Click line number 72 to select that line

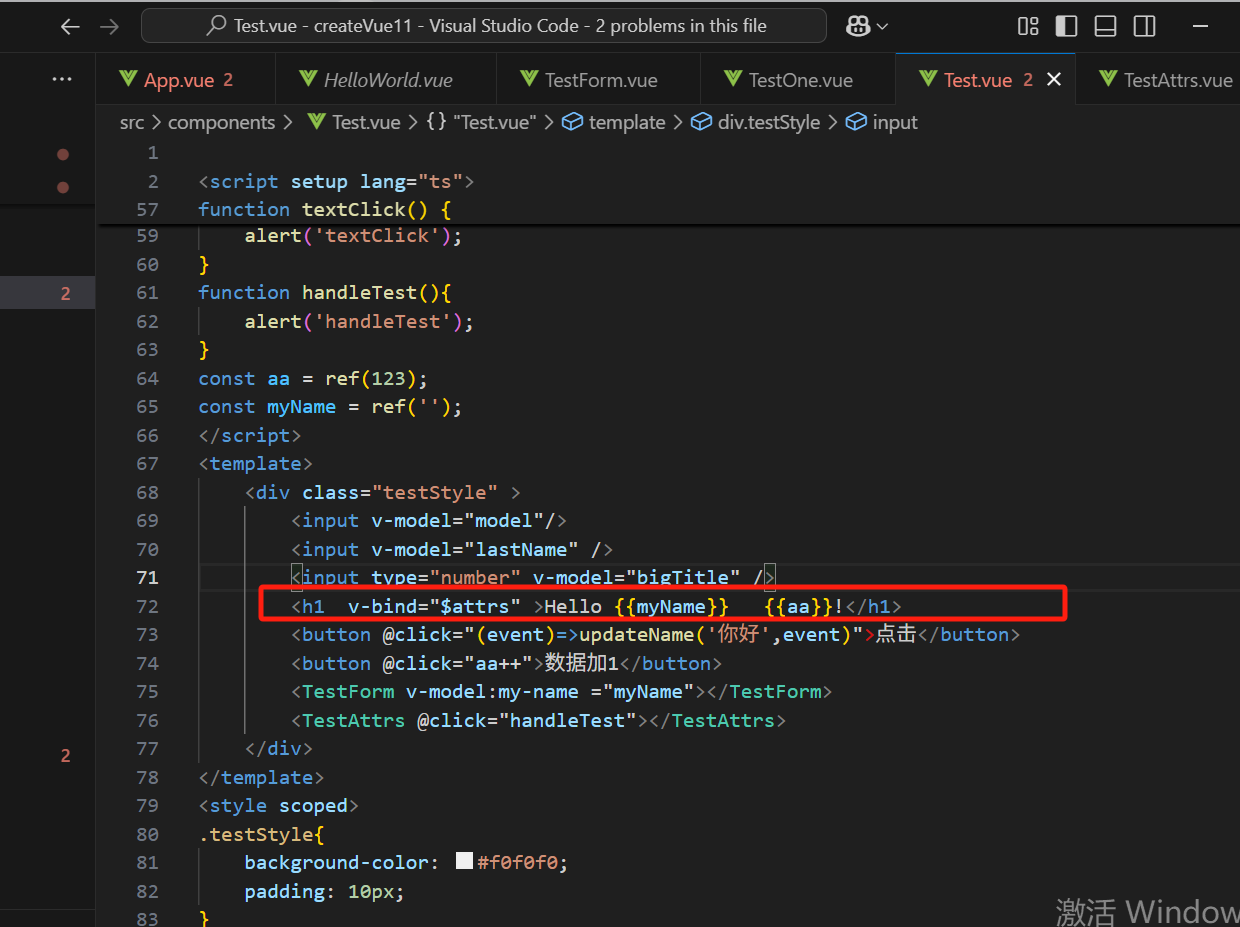147,606
